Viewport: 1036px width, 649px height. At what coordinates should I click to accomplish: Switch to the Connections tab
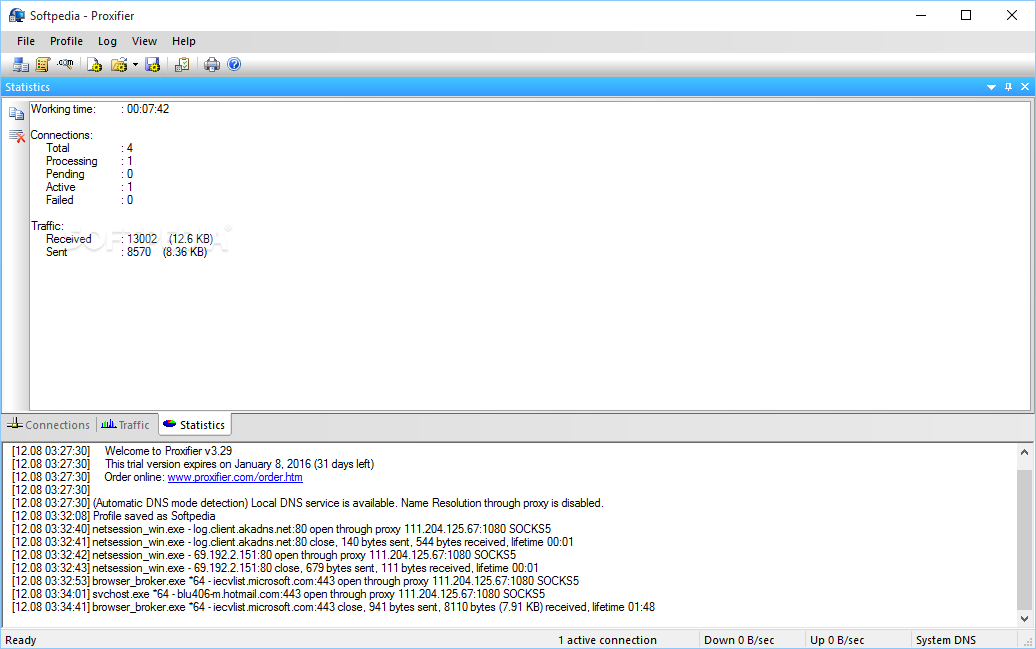(x=48, y=425)
